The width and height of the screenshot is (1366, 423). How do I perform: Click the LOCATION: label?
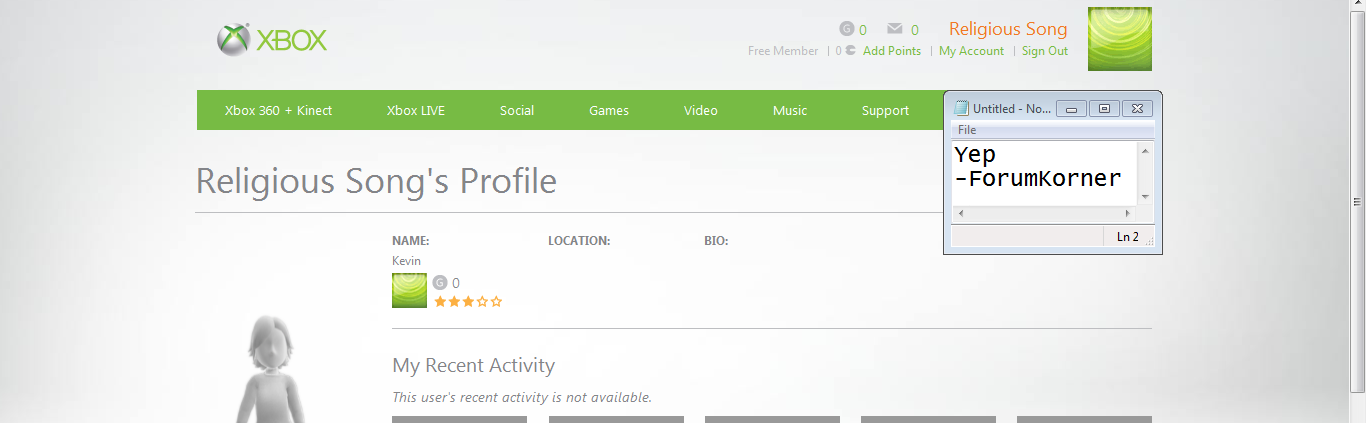click(x=579, y=241)
